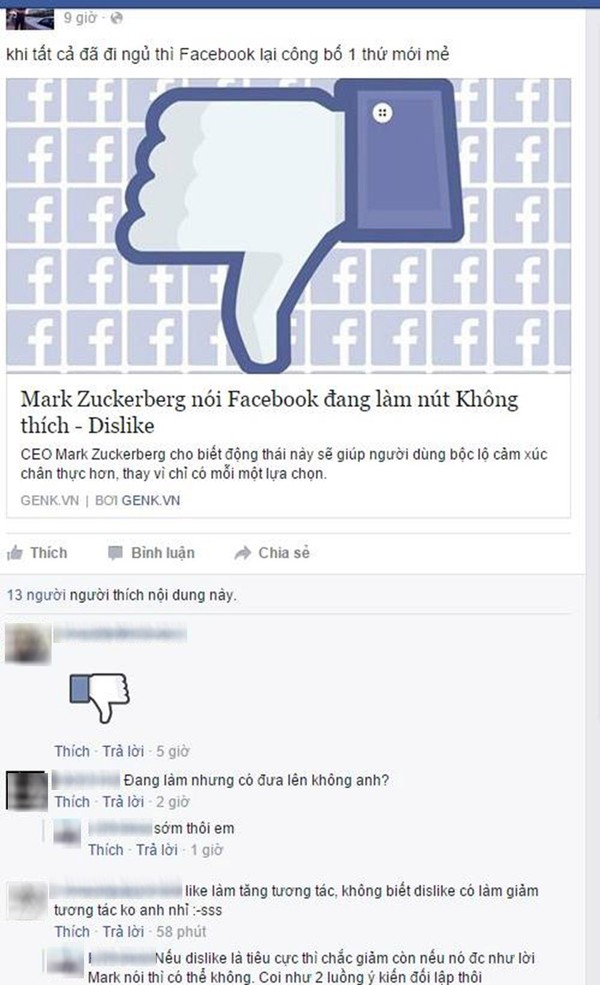The width and height of the screenshot is (600, 985).
Task: Click the blurred name on 'Đang làm nhưng' comment
Action: 86,780
